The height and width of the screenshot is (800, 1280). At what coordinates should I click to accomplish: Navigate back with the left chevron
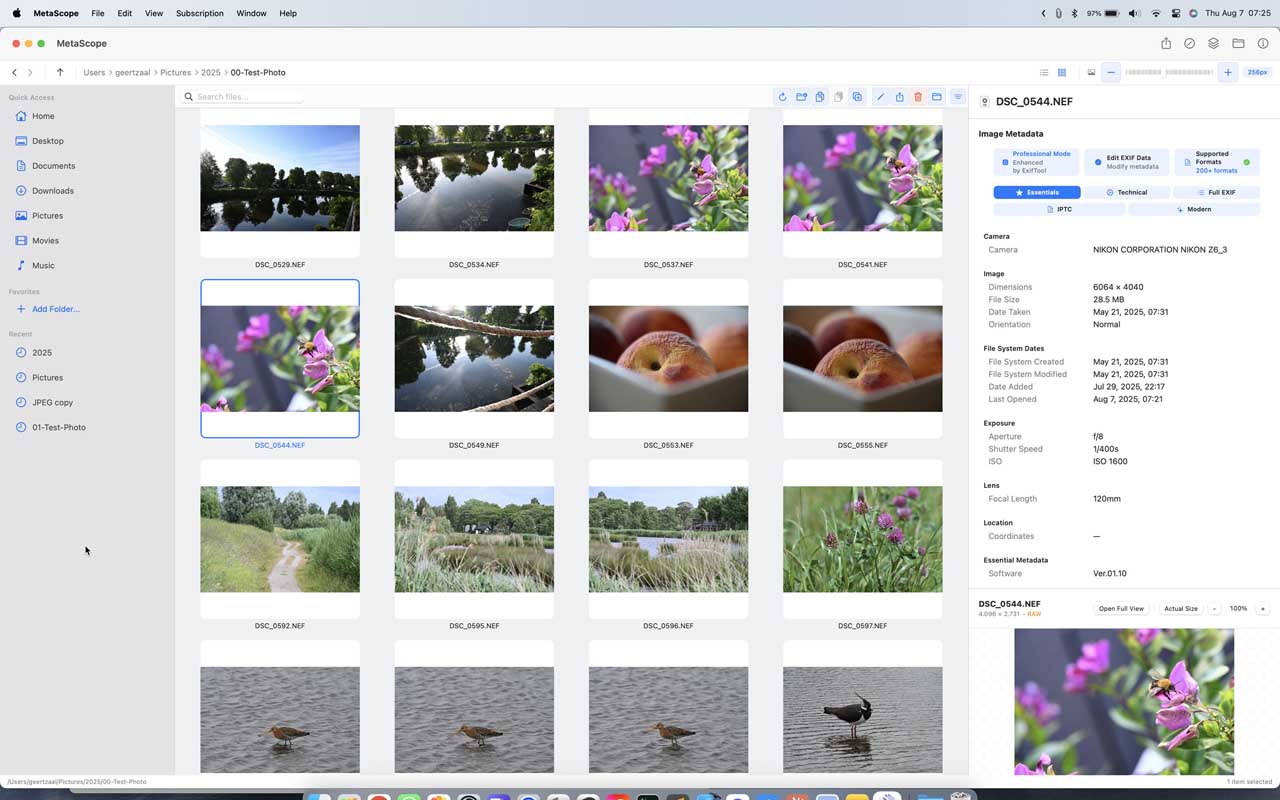click(x=14, y=72)
